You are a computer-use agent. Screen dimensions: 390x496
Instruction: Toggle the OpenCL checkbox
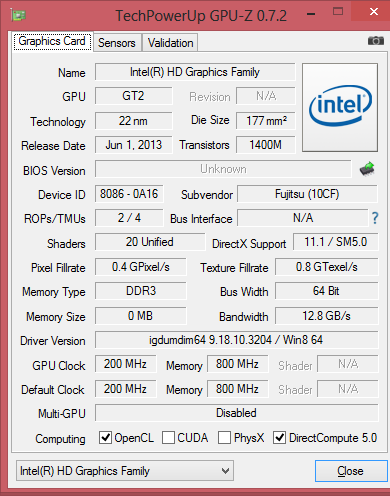(x=105, y=438)
